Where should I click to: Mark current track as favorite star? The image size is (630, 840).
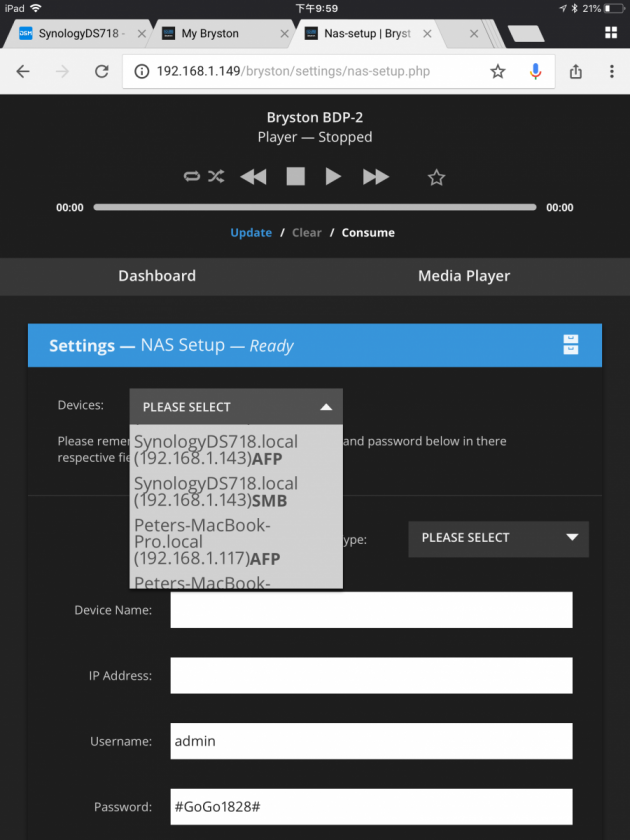click(436, 177)
